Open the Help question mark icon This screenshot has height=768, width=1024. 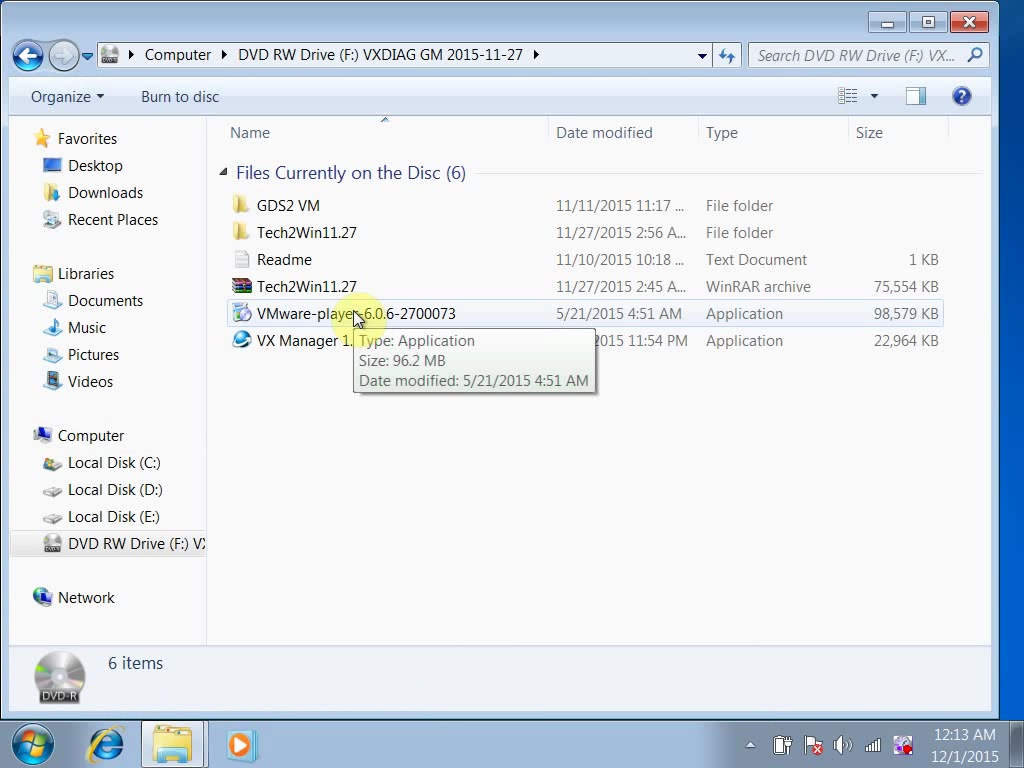(x=961, y=96)
